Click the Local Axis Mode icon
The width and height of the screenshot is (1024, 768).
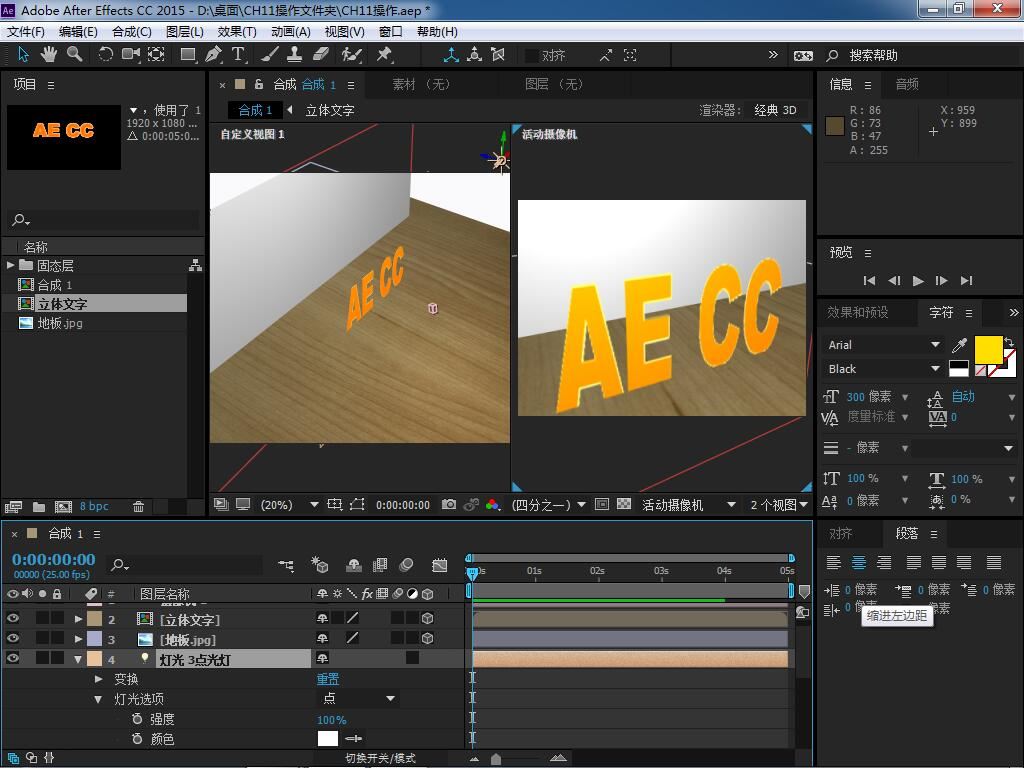(451, 55)
